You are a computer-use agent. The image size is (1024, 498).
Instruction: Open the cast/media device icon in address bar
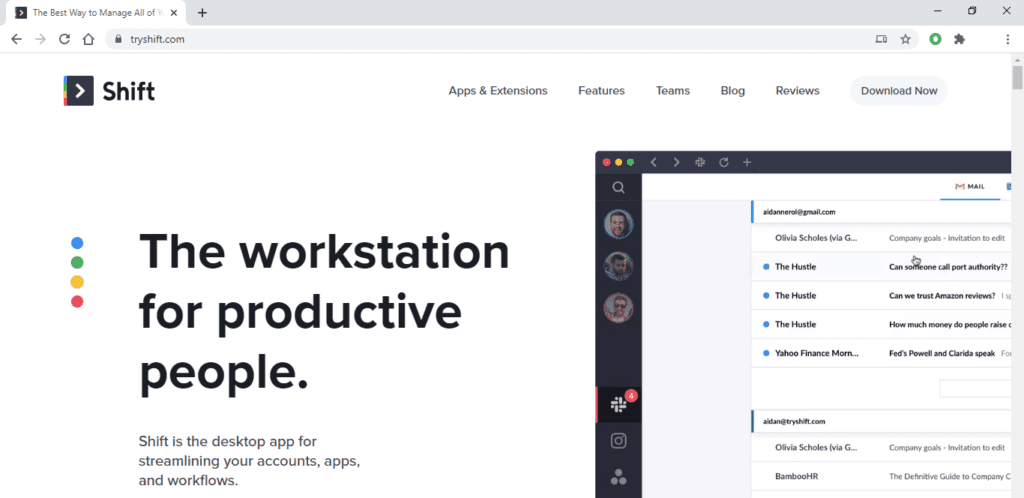881,39
